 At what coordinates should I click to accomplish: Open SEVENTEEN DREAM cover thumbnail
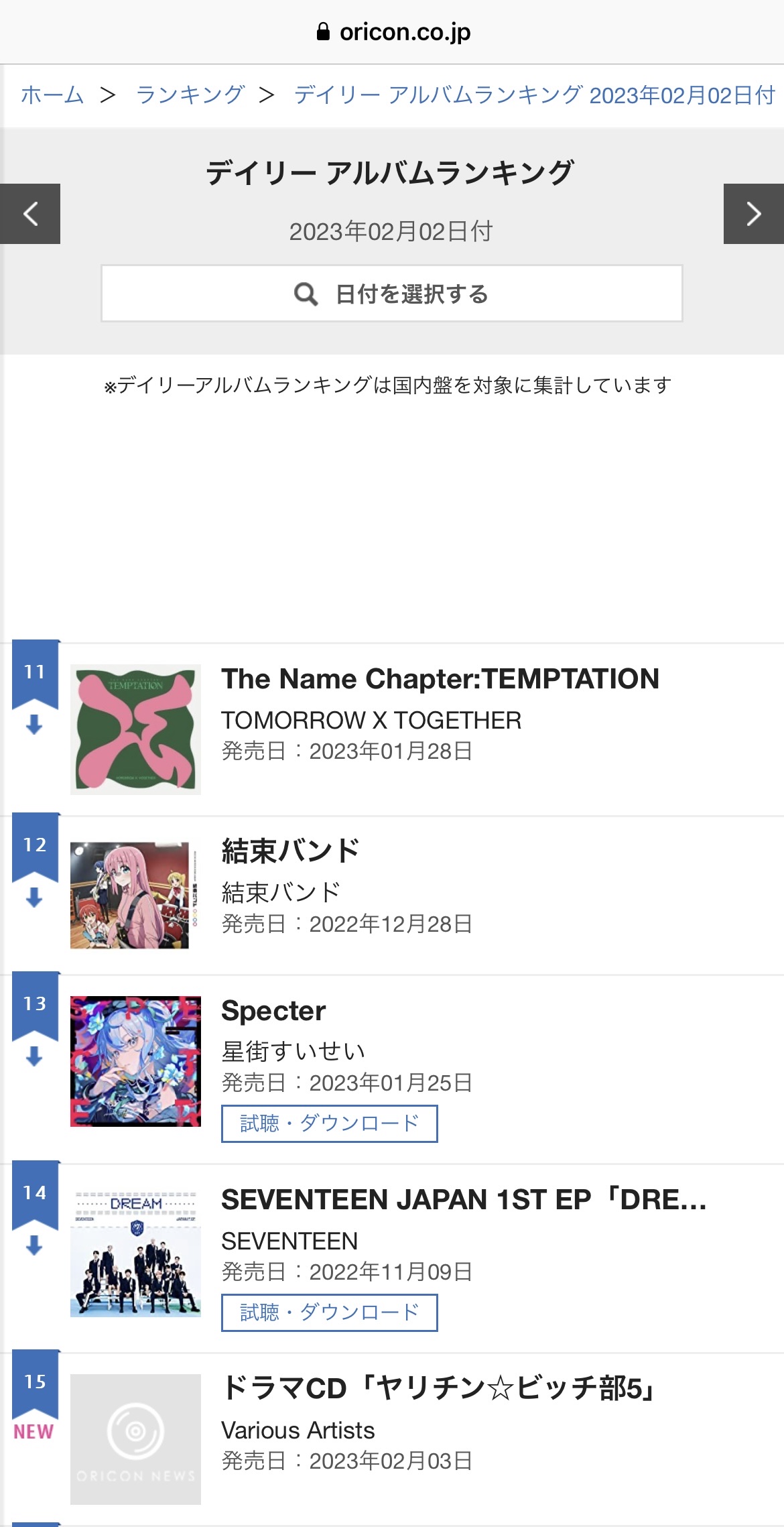135,1250
